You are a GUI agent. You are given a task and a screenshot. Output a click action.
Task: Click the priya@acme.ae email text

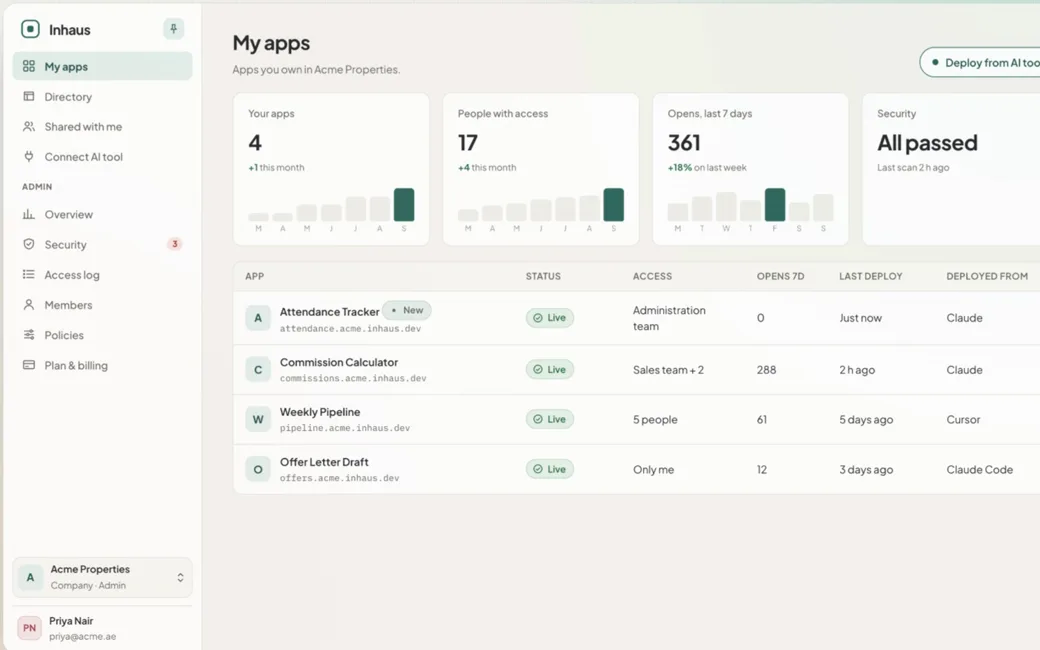click(82, 636)
